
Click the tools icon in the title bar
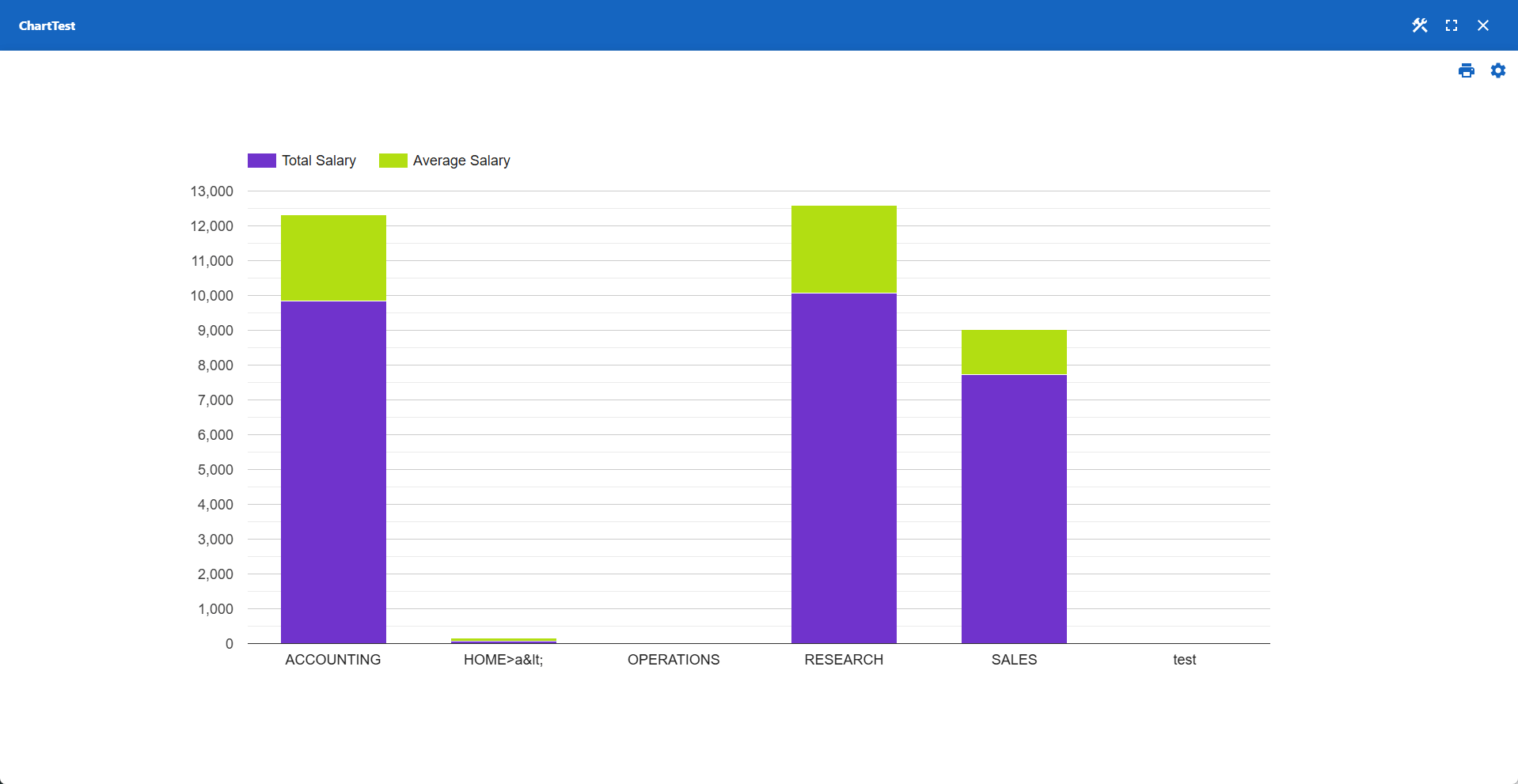coord(1419,25)
